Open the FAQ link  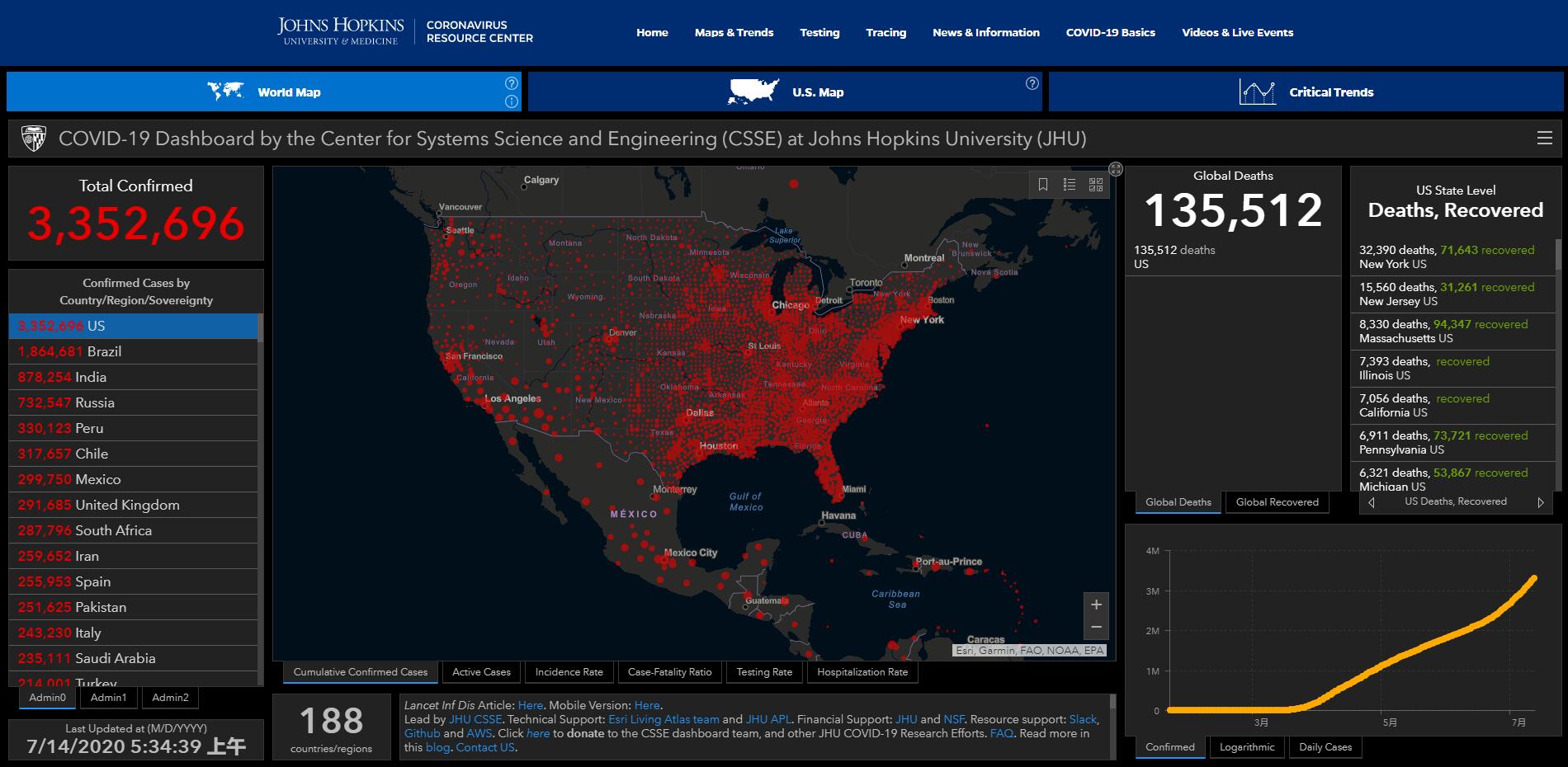[1001, 733]
